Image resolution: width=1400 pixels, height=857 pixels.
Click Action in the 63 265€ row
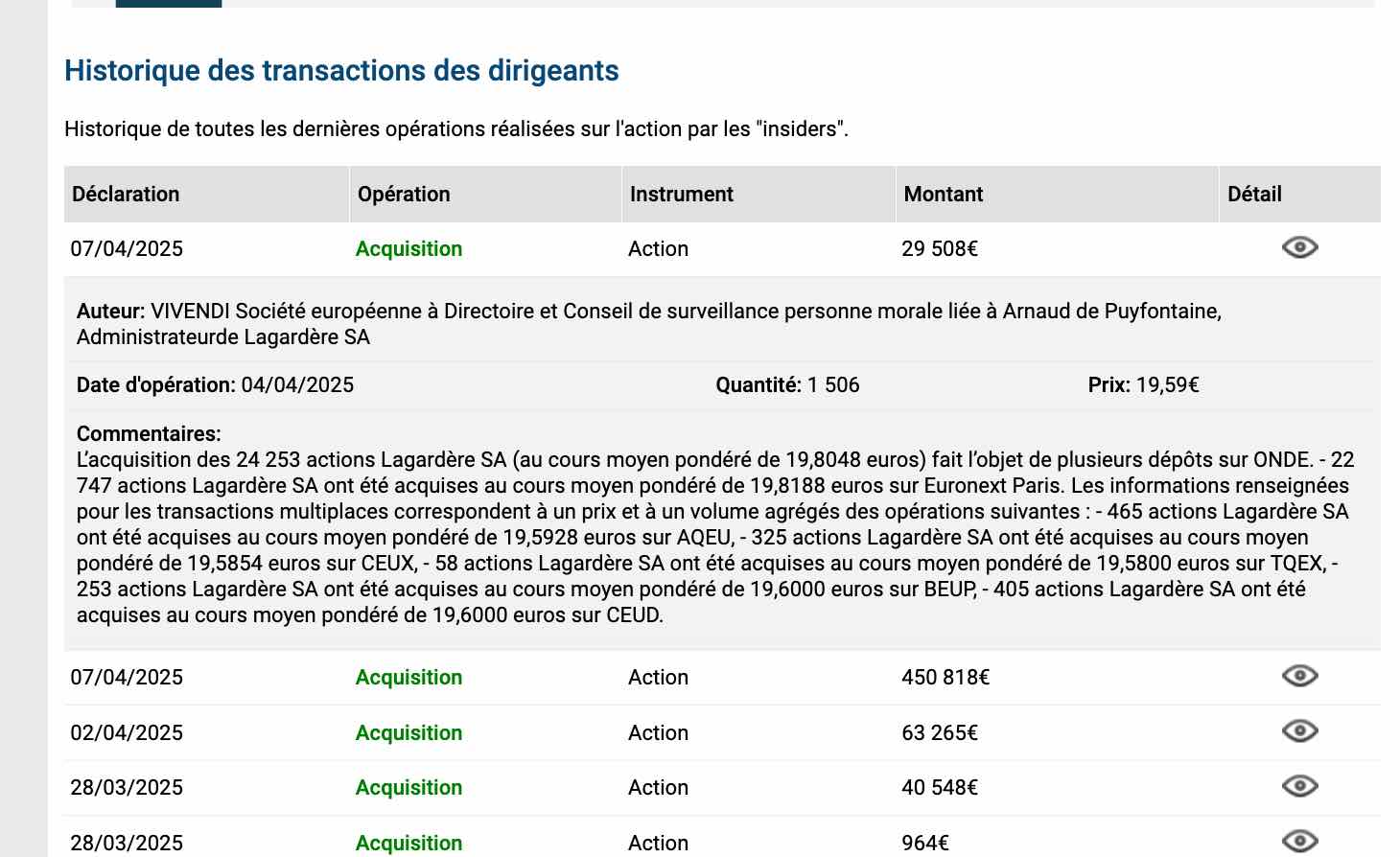pyautogui.click(x=658, y=732)
